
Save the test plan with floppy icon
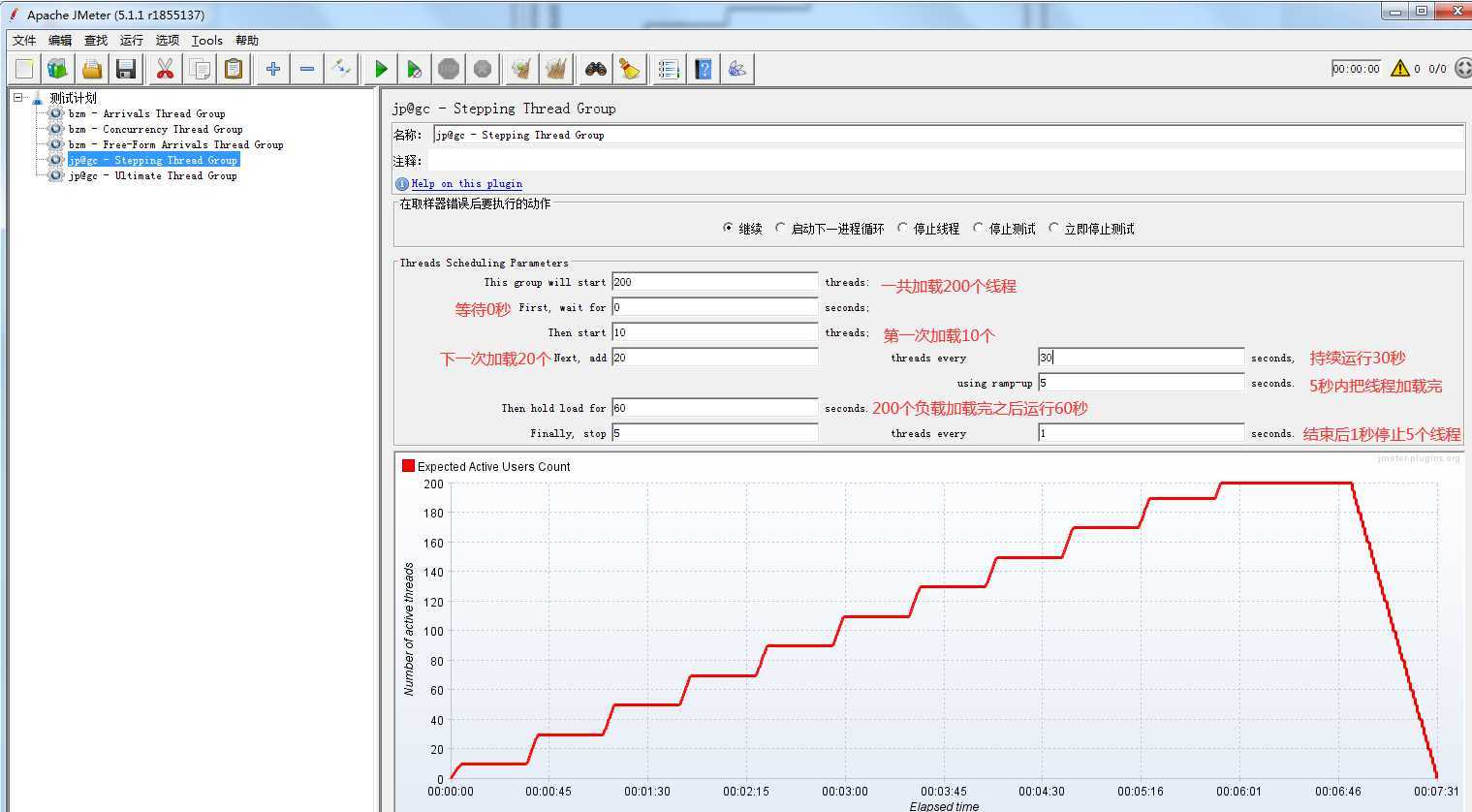(x=126, y=69)
